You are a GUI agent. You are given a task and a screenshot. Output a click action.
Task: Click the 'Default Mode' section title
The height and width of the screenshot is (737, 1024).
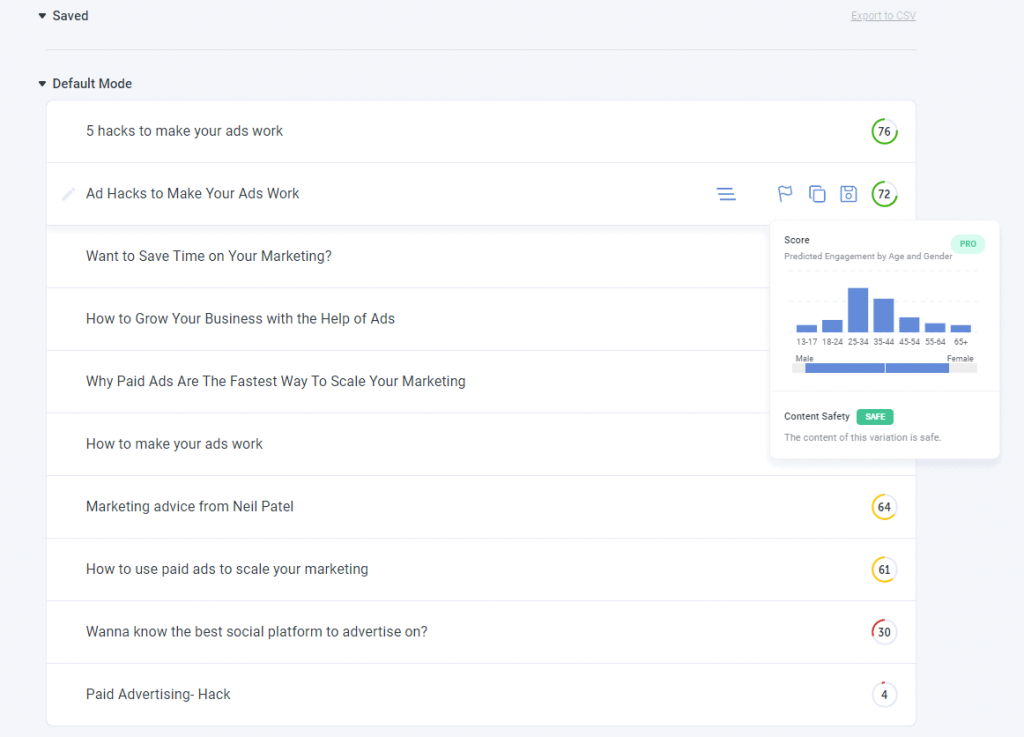click(92, 84)
